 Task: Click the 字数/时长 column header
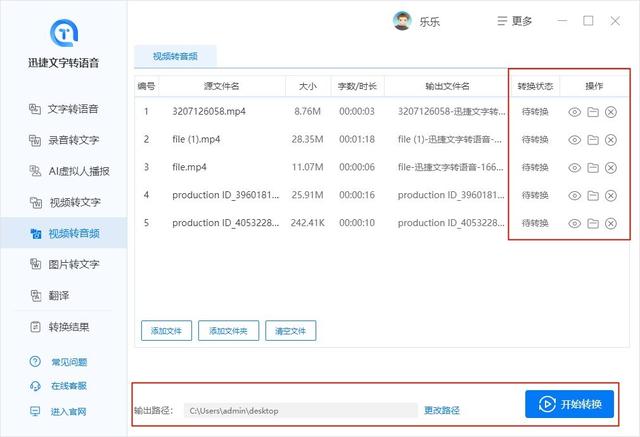[357, 86]
